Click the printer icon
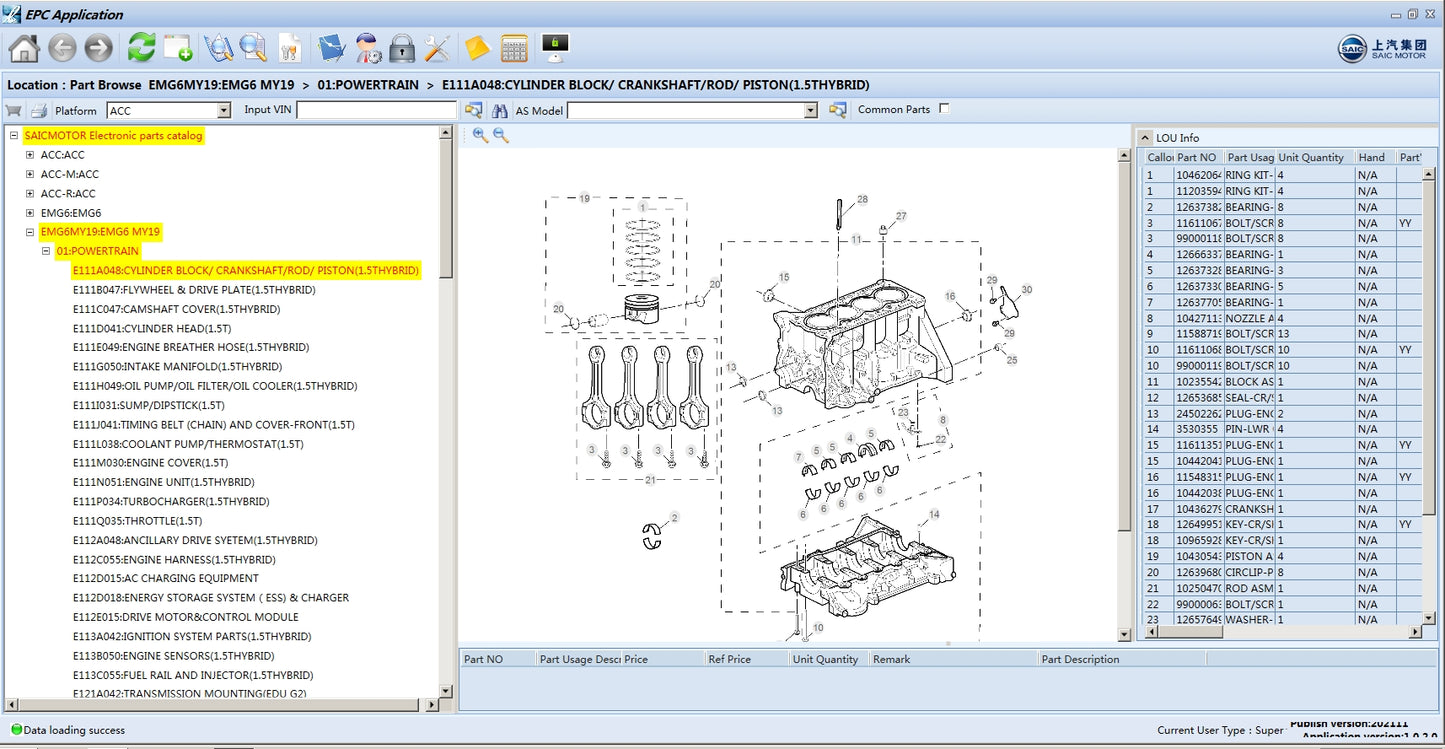This screenshot has width=1445, height=749. point(39,110)
